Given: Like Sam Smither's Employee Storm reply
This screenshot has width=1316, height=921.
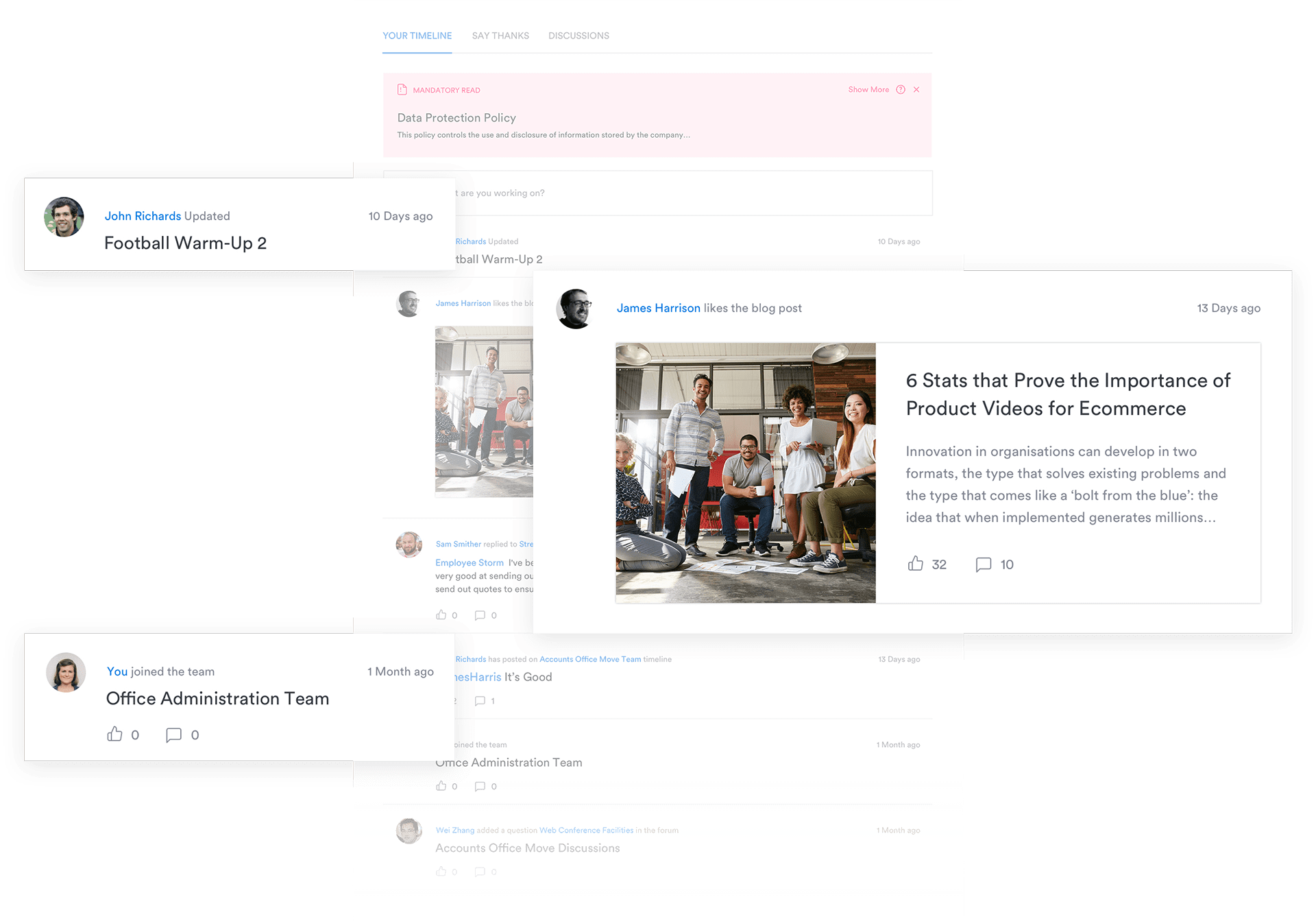Looking at the screenshot, I should tap(441, 615).
